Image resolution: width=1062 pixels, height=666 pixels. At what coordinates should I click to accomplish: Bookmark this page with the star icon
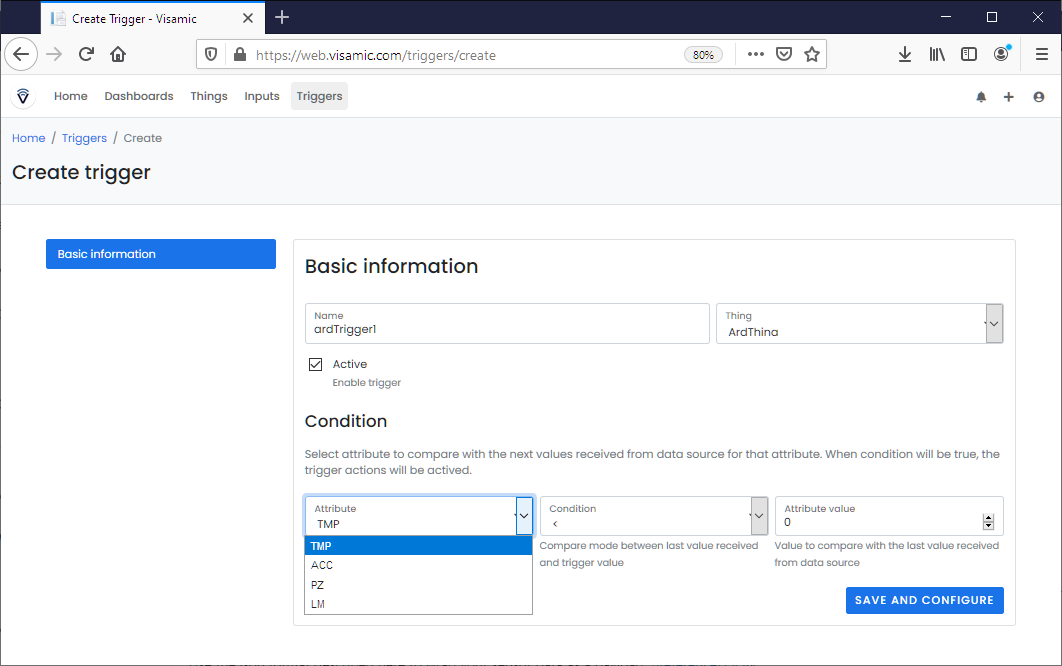point(812,54)
